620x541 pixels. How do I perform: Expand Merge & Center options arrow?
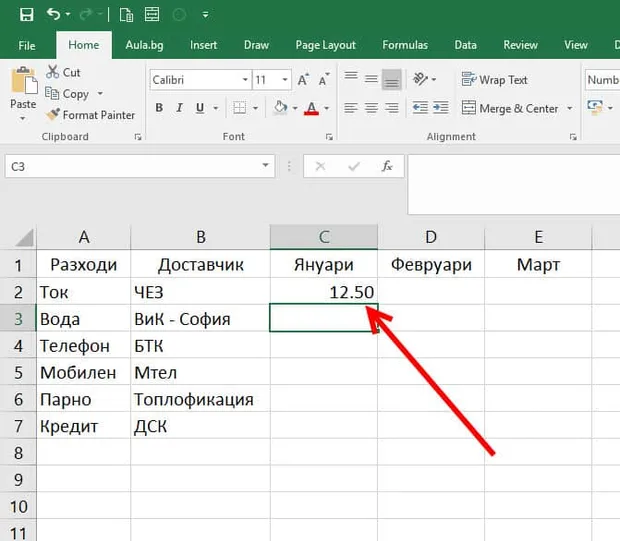[570, 108]
